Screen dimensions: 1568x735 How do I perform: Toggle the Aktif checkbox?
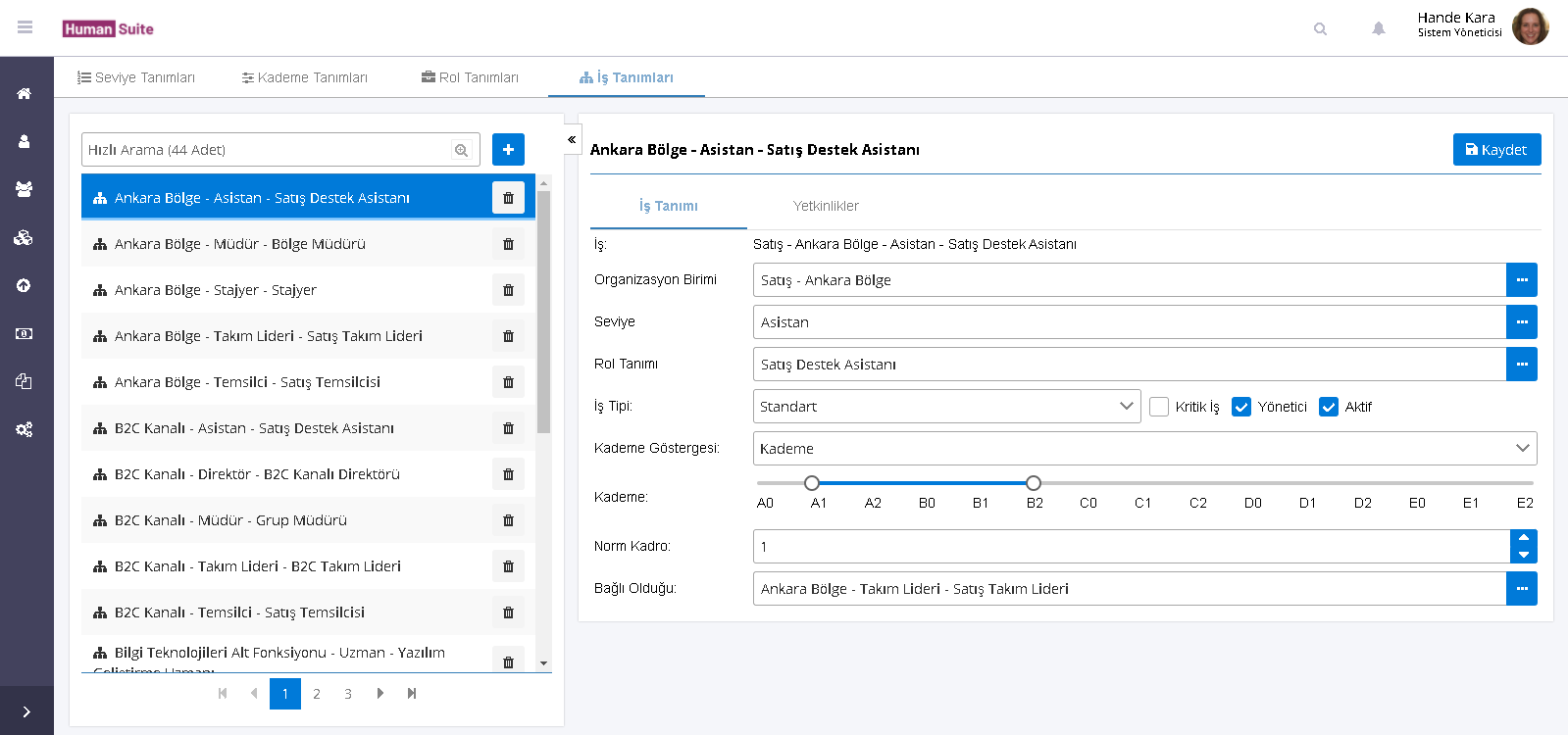(1329, 407)
